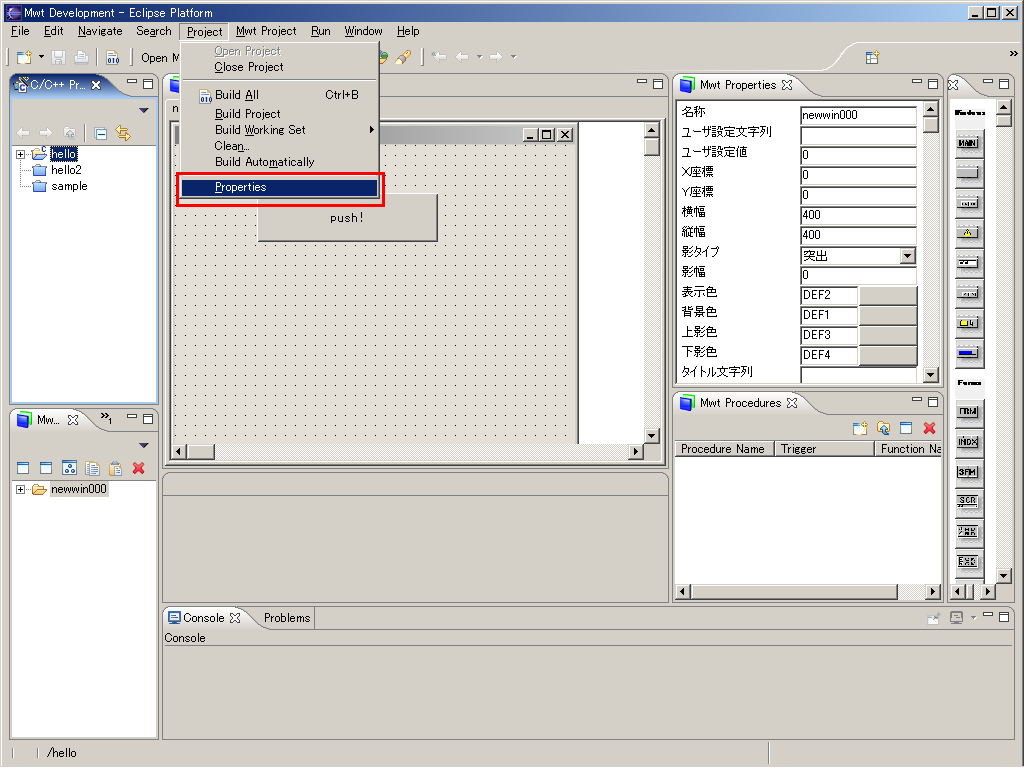The image size is (1024, 768).
Task: Select FRM widget in palette
Action: (968, 412)
